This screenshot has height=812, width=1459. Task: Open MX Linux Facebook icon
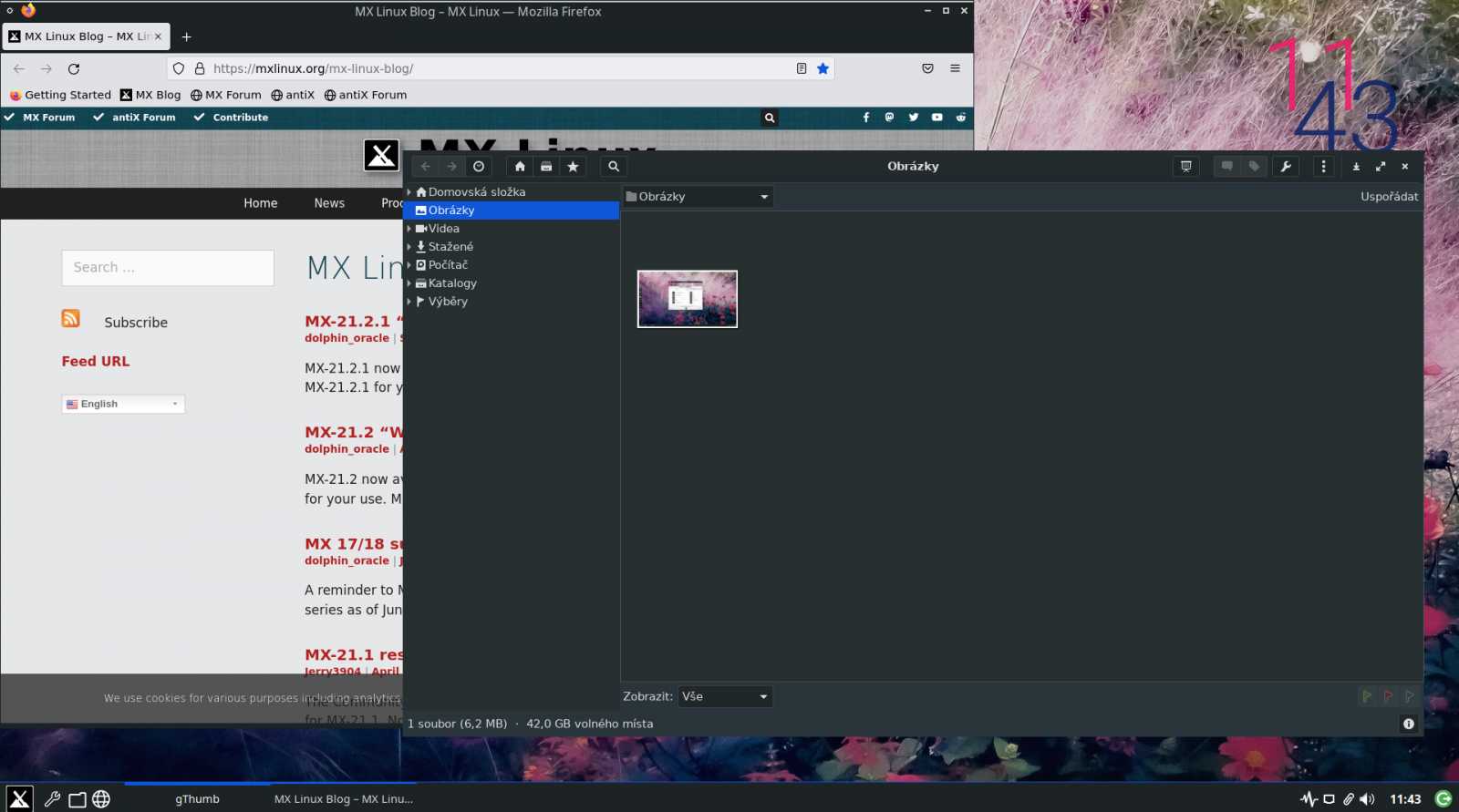pyautogui.click(x=866, y=118)
